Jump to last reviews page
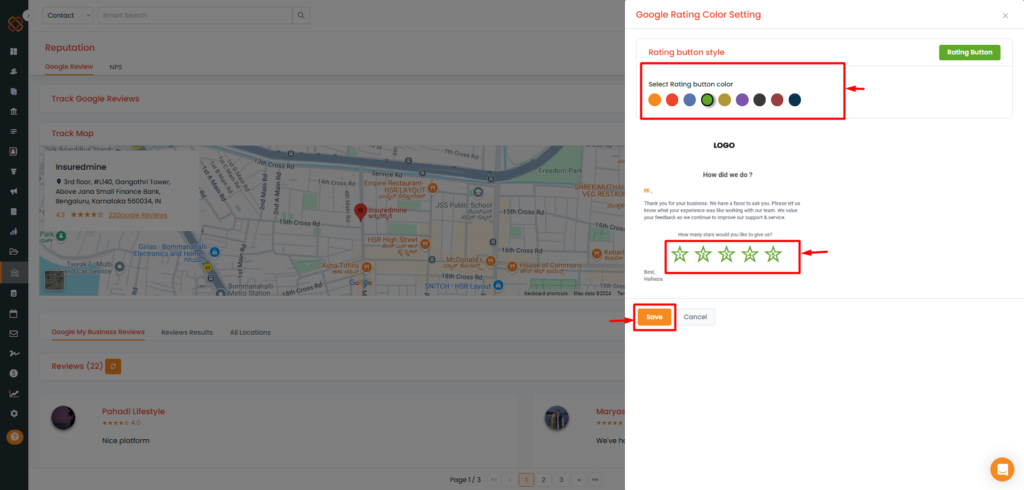The height and width of the screenshot is (490, 1024). (x=595, y=480)
